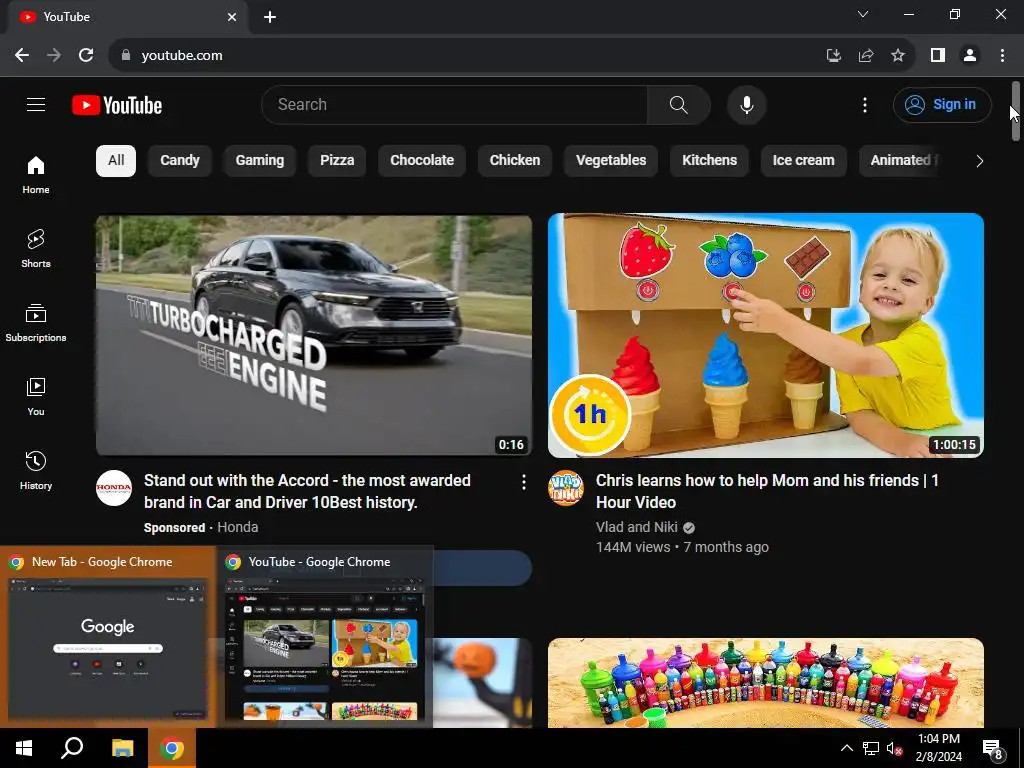
Task: Select the Gaming filter chip
Action: pyautogui.click(x=259, y=161)
